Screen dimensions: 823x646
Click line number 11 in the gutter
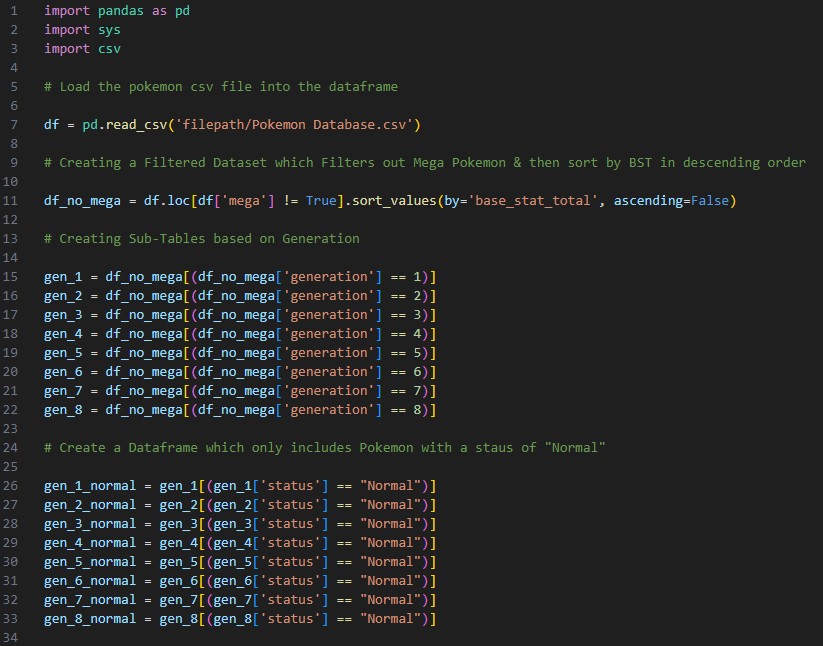[x=10, y=200]
